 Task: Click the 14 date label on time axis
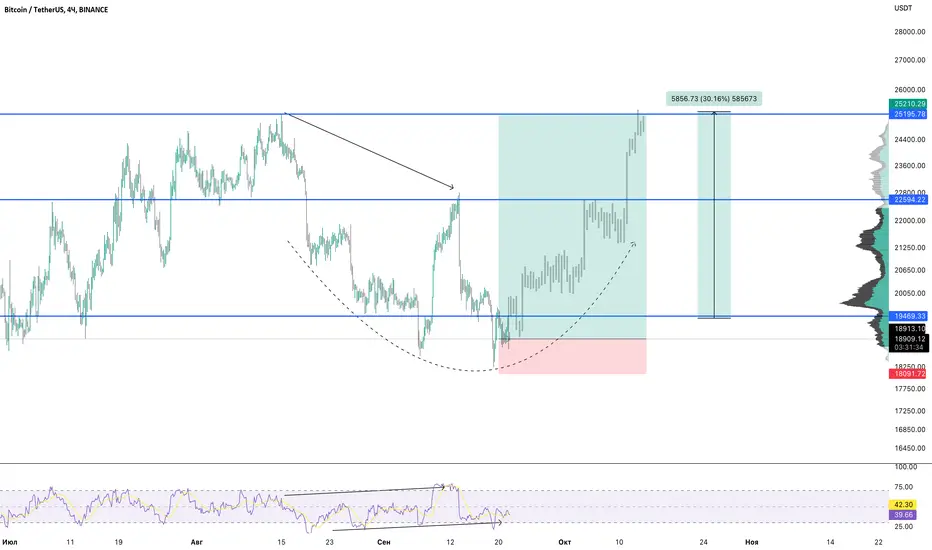830,542
